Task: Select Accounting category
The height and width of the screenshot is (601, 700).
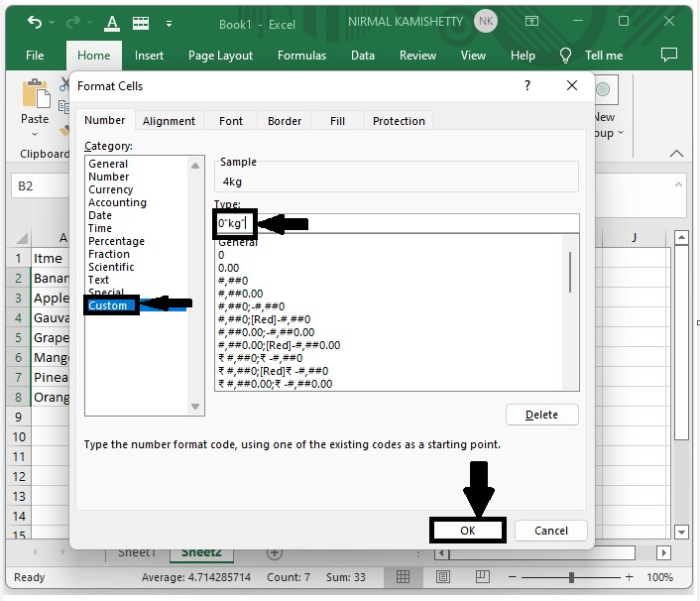Action: point(117,203)
